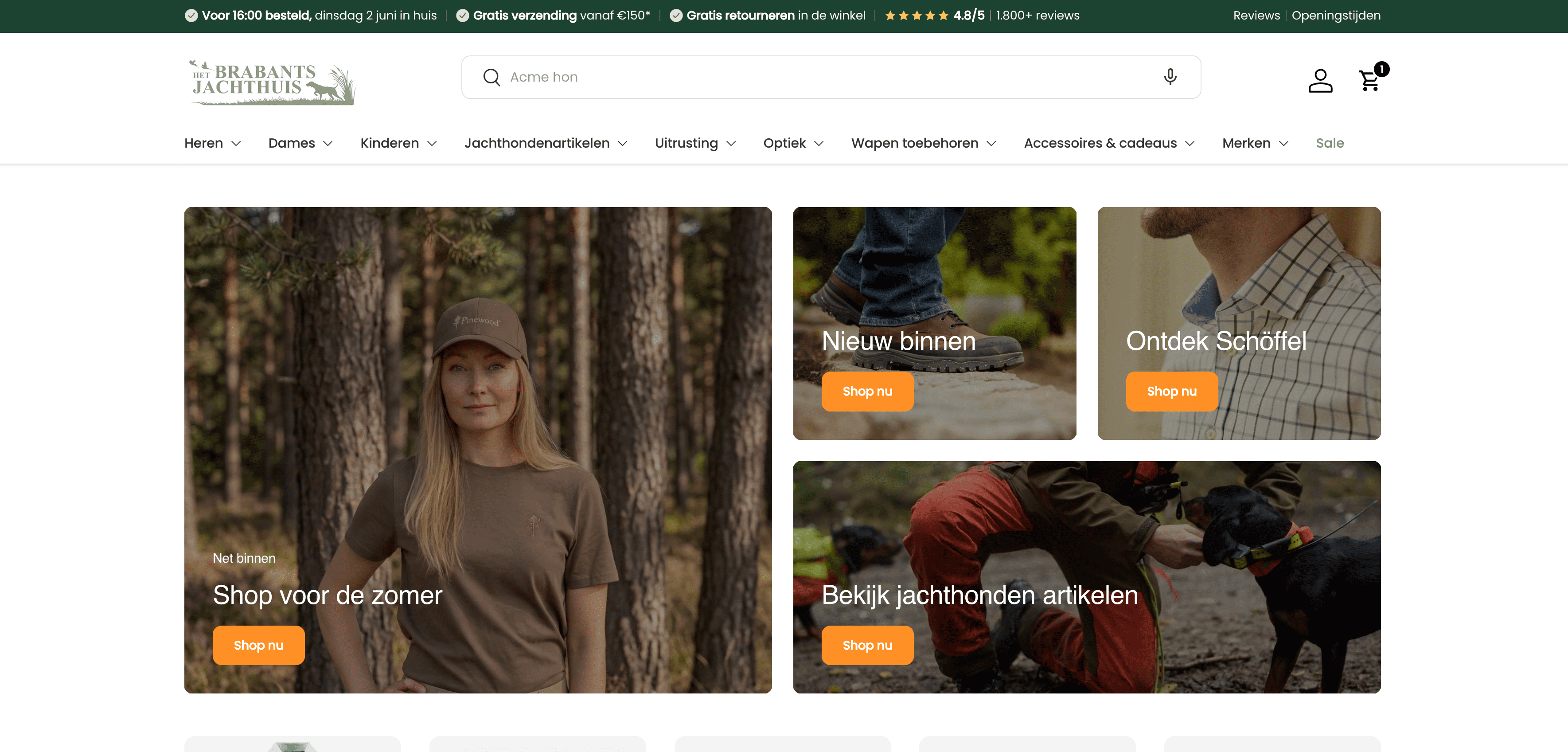Open the user account icon
Screen dimensions: 1568x752
pyautogui.click(x=1320, y=80)
